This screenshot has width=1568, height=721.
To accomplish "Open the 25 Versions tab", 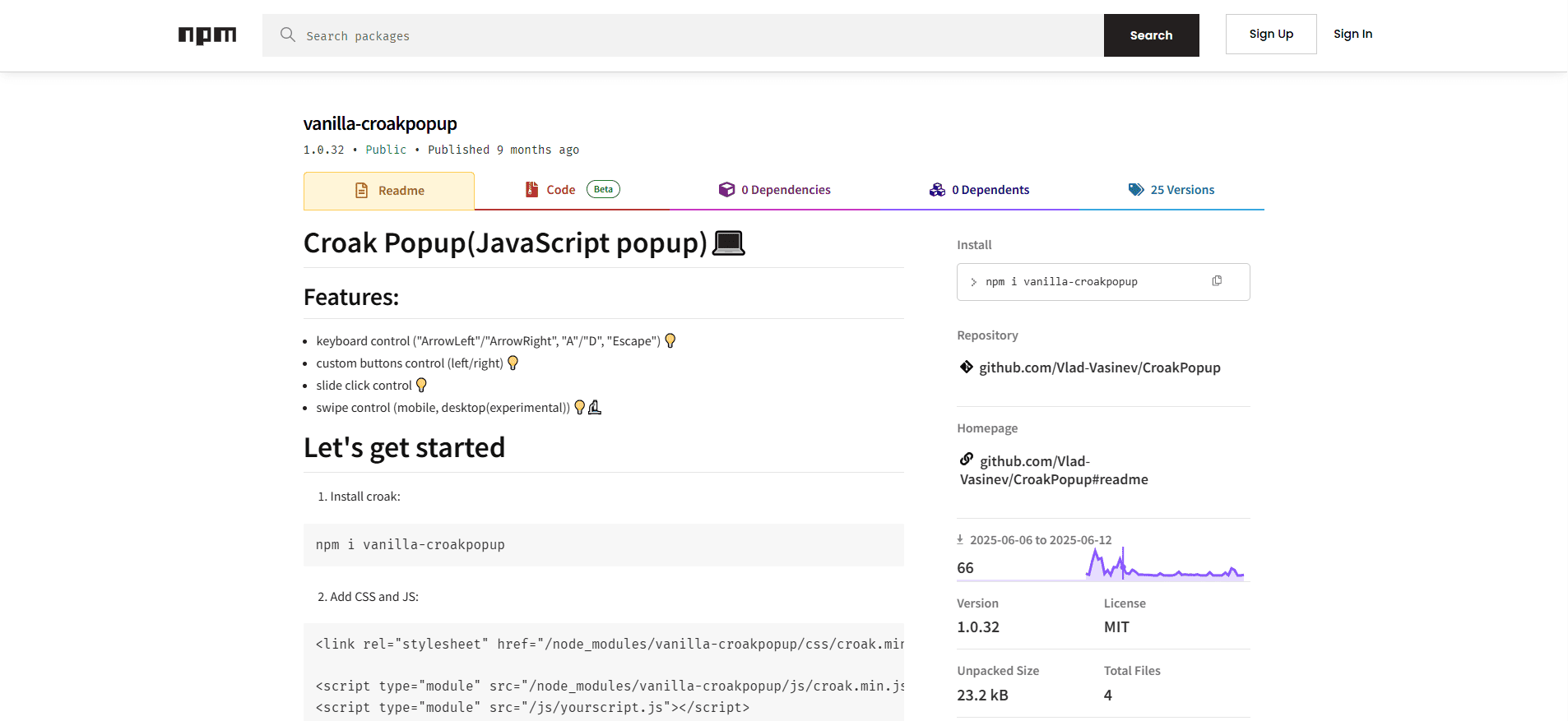I will tap(1181, 190).
